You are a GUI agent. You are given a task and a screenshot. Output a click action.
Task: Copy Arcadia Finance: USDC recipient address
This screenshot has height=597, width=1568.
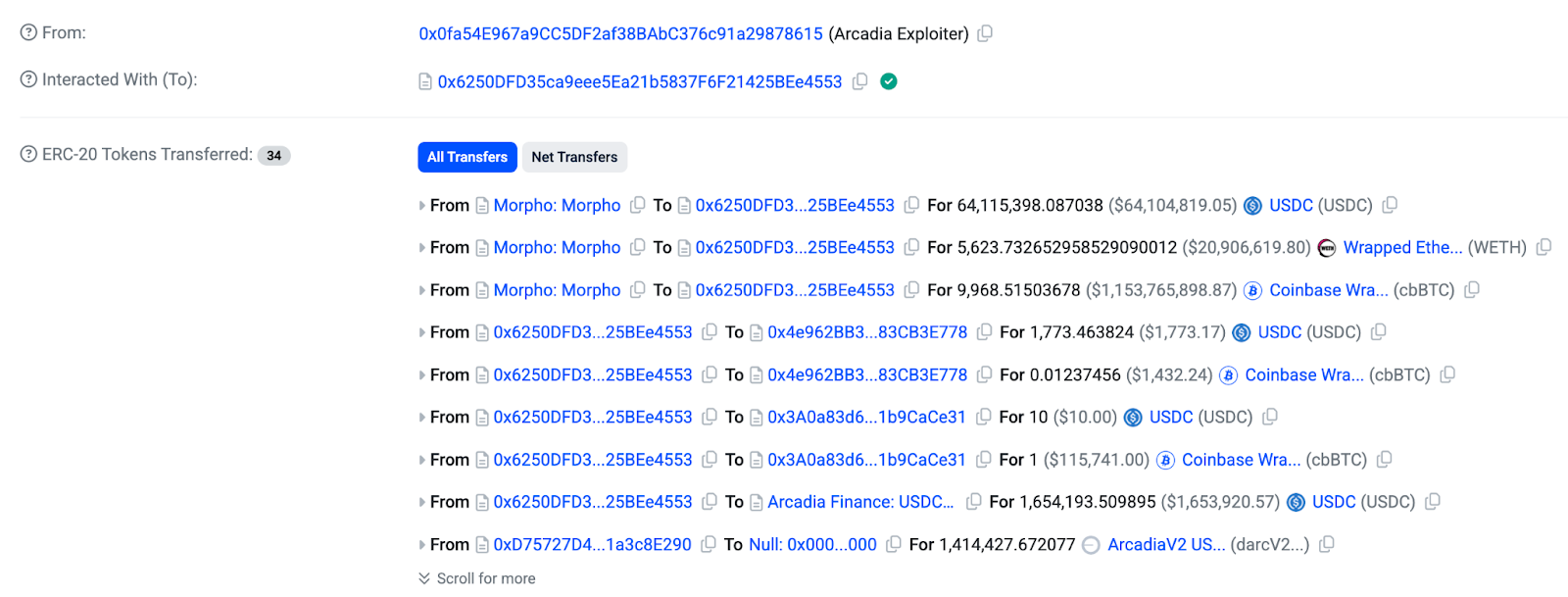click(x=973, y=502)
